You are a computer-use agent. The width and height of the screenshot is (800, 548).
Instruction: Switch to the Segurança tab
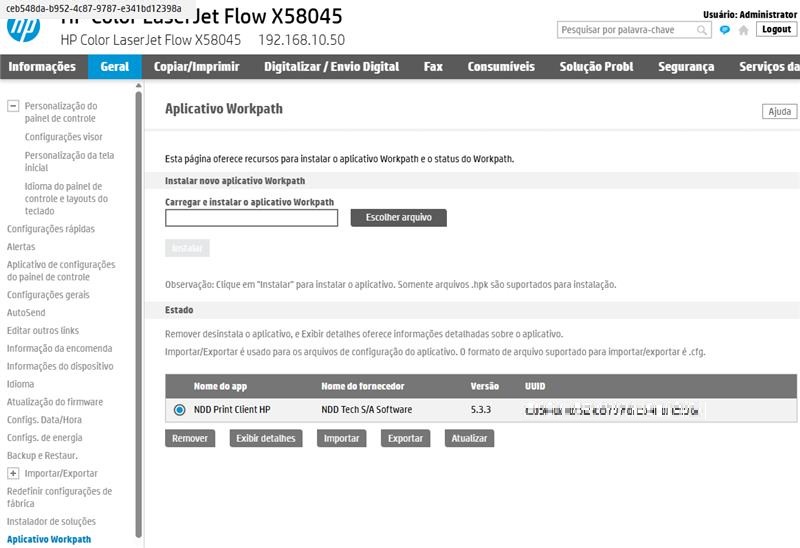click(686, 67)
